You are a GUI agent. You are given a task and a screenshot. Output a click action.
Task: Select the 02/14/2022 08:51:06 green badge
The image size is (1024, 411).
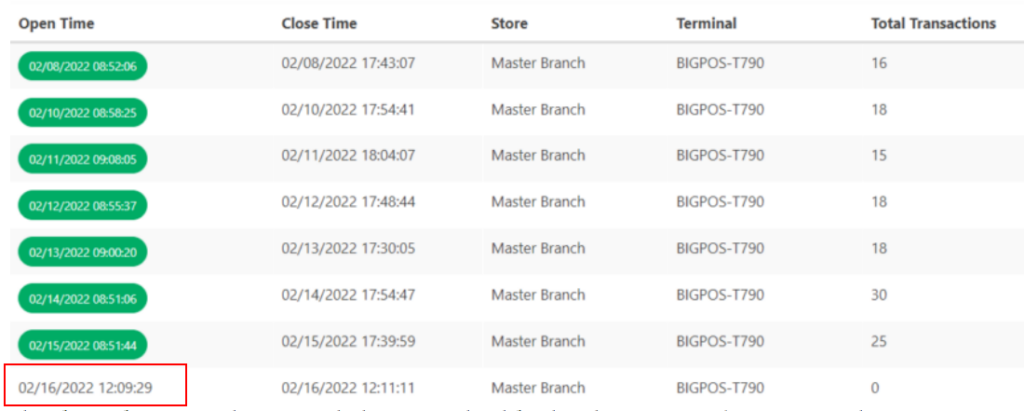click(x=83, y=297)
